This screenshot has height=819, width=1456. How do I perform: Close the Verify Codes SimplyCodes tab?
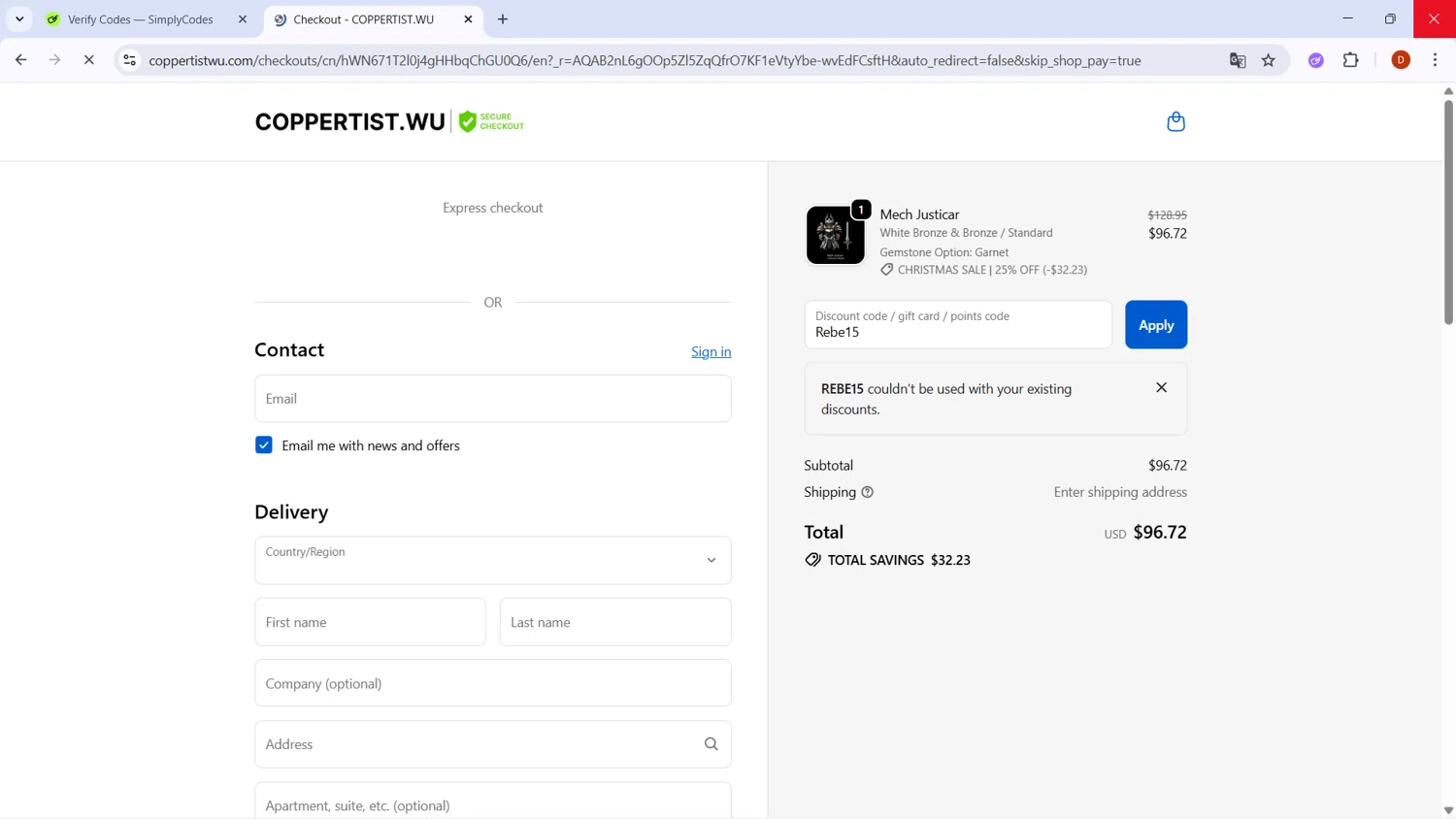pos(243,19)
